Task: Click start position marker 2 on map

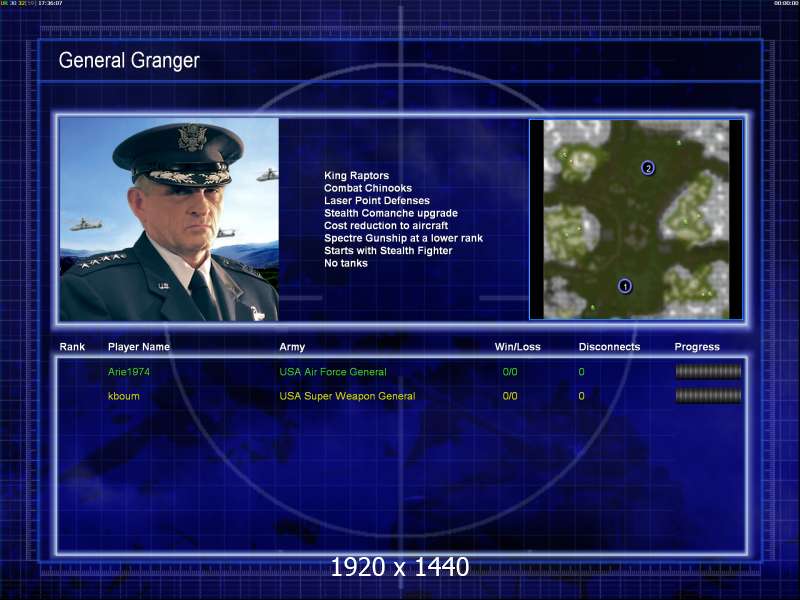Action: (x=647, y=168)
